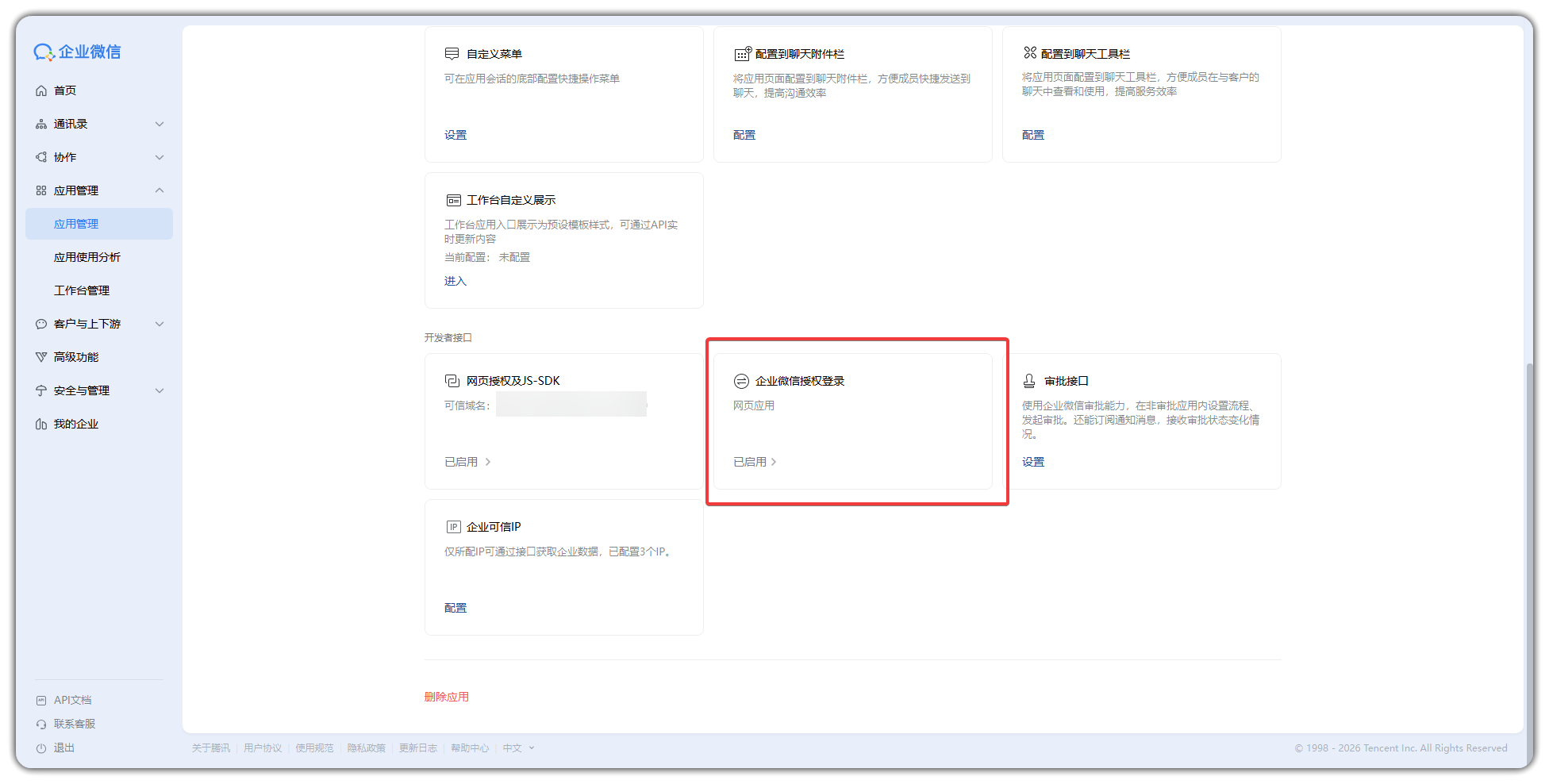Click the 协作 megaphone icon
This screenshot has height=784, width=1549.
click(41, 156)
